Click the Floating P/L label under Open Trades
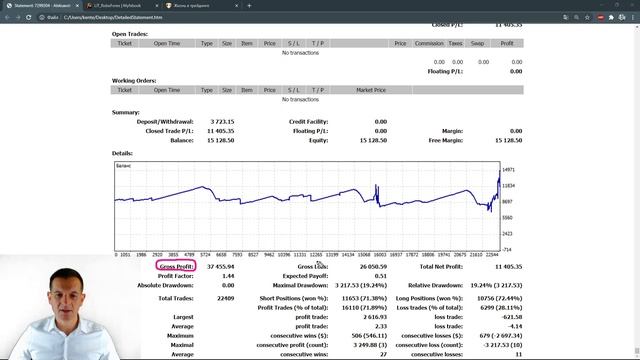The image size is (640, 360). pos(445,71)
